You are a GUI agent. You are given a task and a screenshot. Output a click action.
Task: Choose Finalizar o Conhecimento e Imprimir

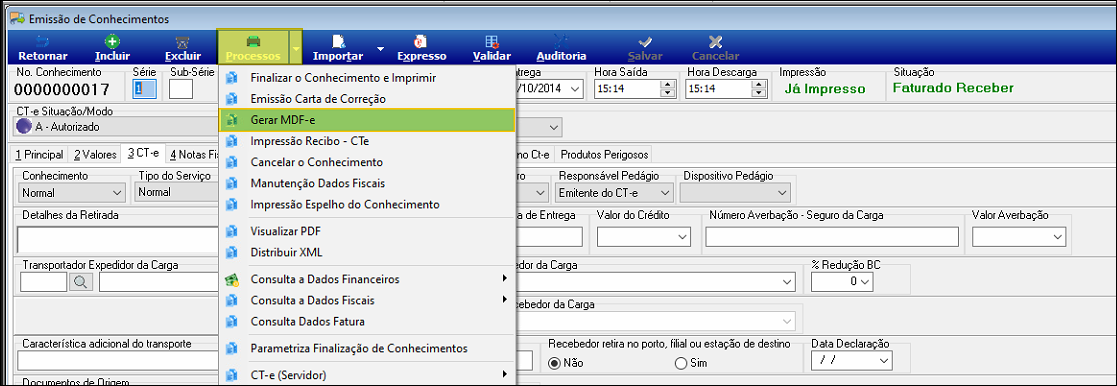click(x=367, y=78)
